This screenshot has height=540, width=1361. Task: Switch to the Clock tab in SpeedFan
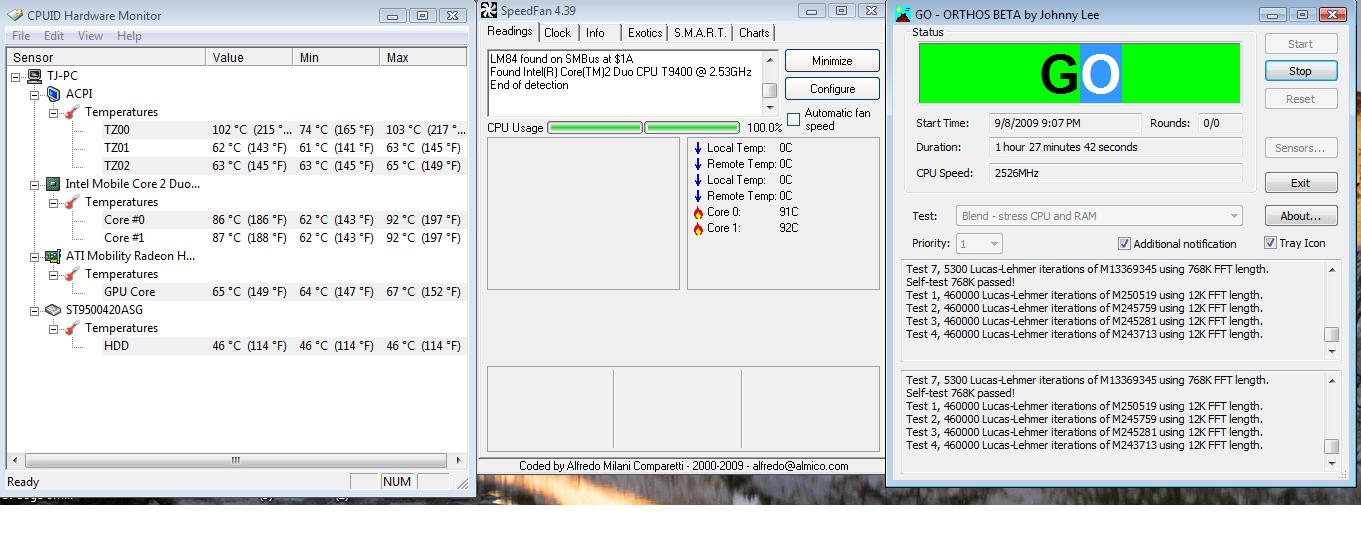(558, 33)
